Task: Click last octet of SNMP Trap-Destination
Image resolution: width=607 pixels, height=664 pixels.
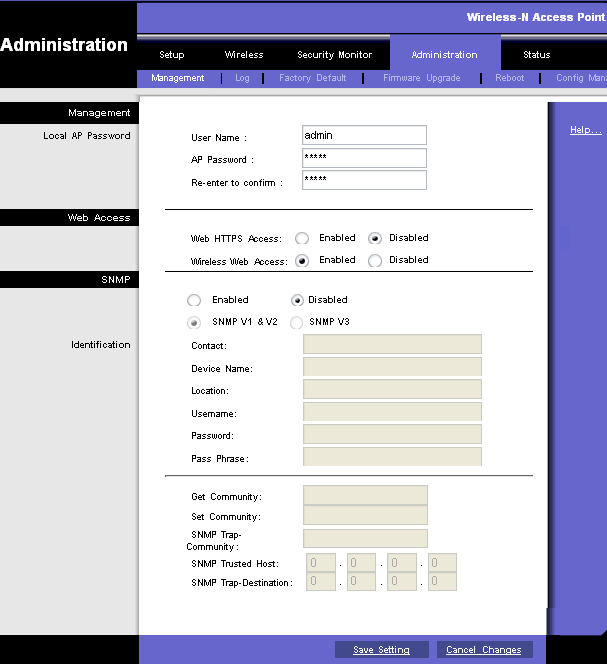Action: (442, 581)
